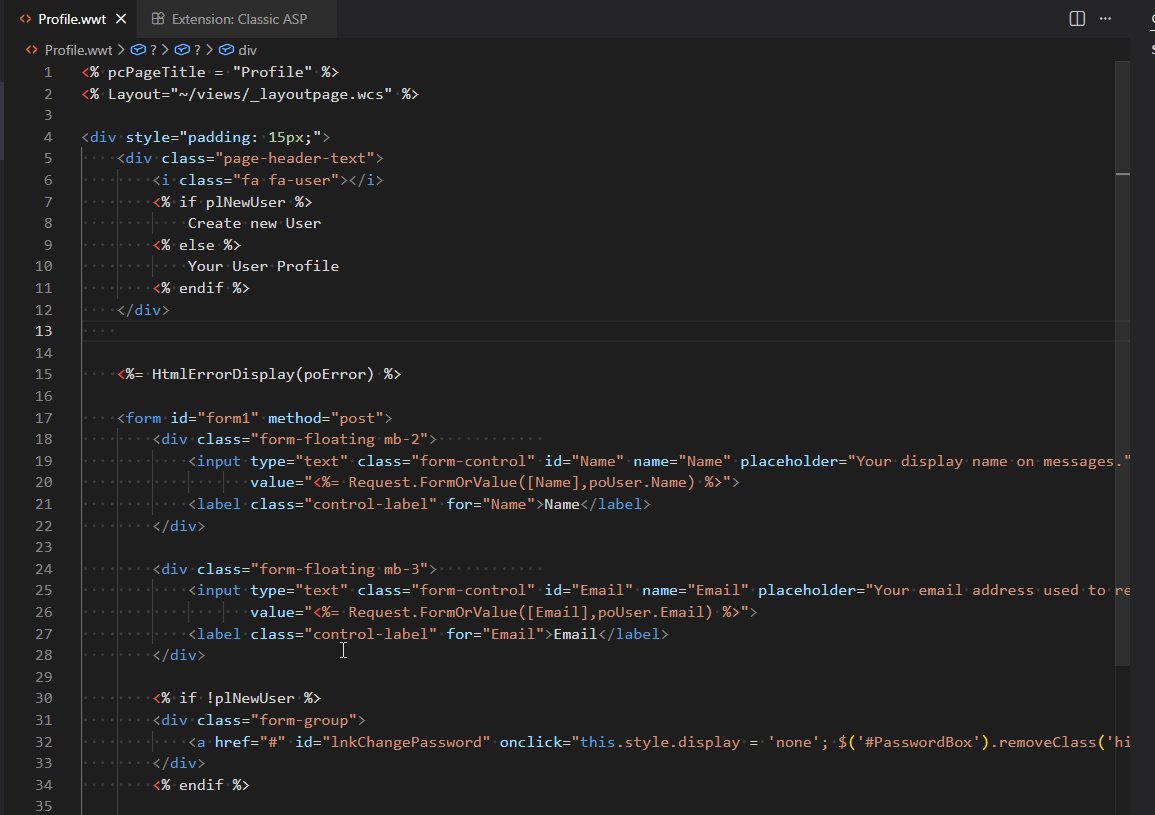The height and width of the screenshot is (815, 1155).
Task: Click the extension icon on the Classic ASP tab
Action: pos(158,19)
